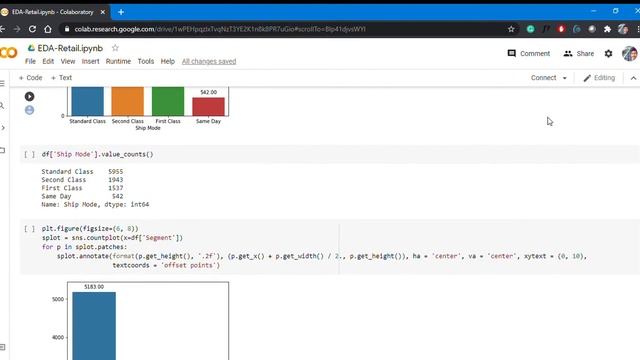This screenshot has width=640, height=360.
Task: Click the red extension icon in toolbar
Action: (x=561, y=29)
